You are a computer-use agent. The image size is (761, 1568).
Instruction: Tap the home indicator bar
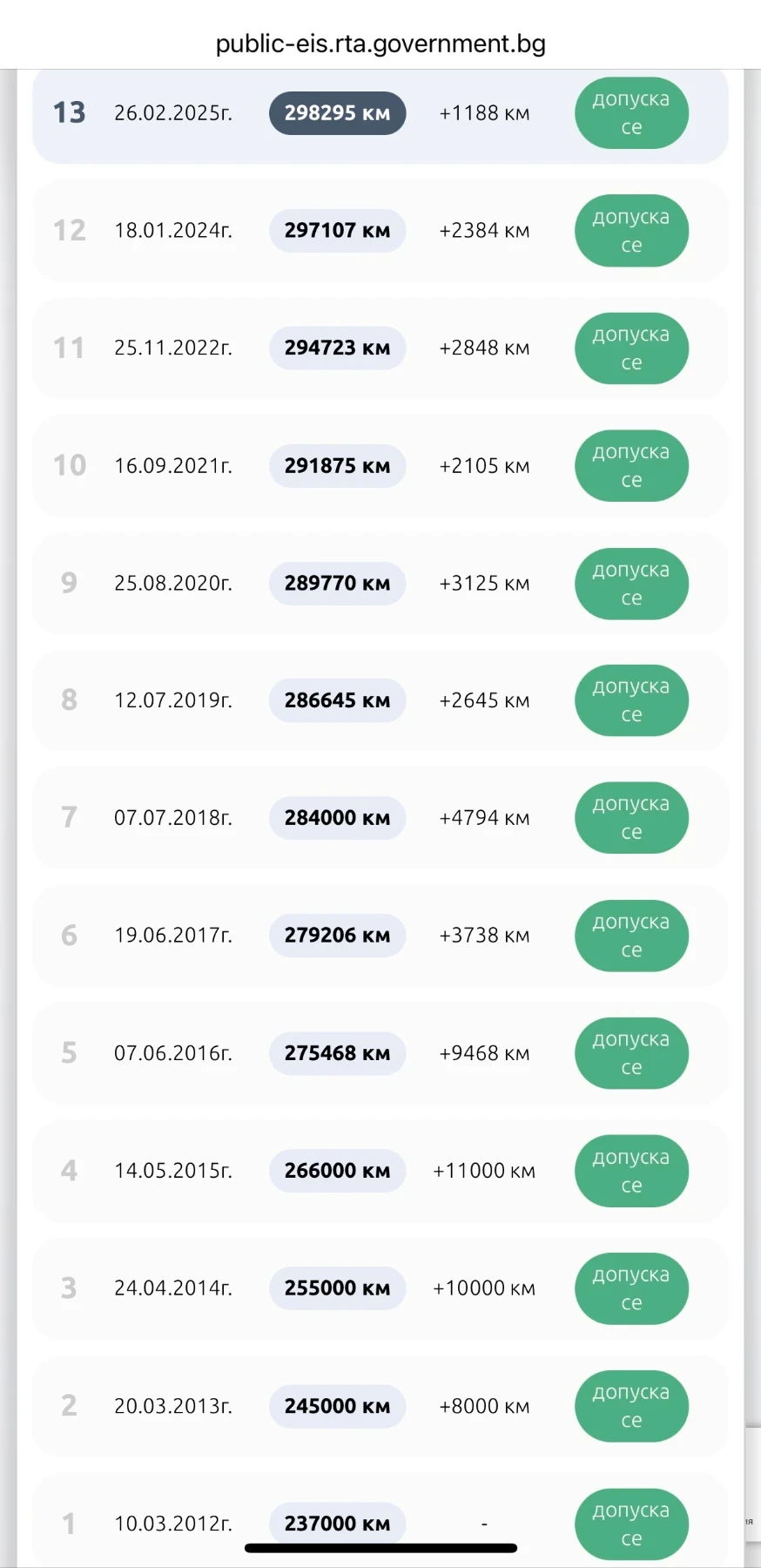click(380, 1548)
